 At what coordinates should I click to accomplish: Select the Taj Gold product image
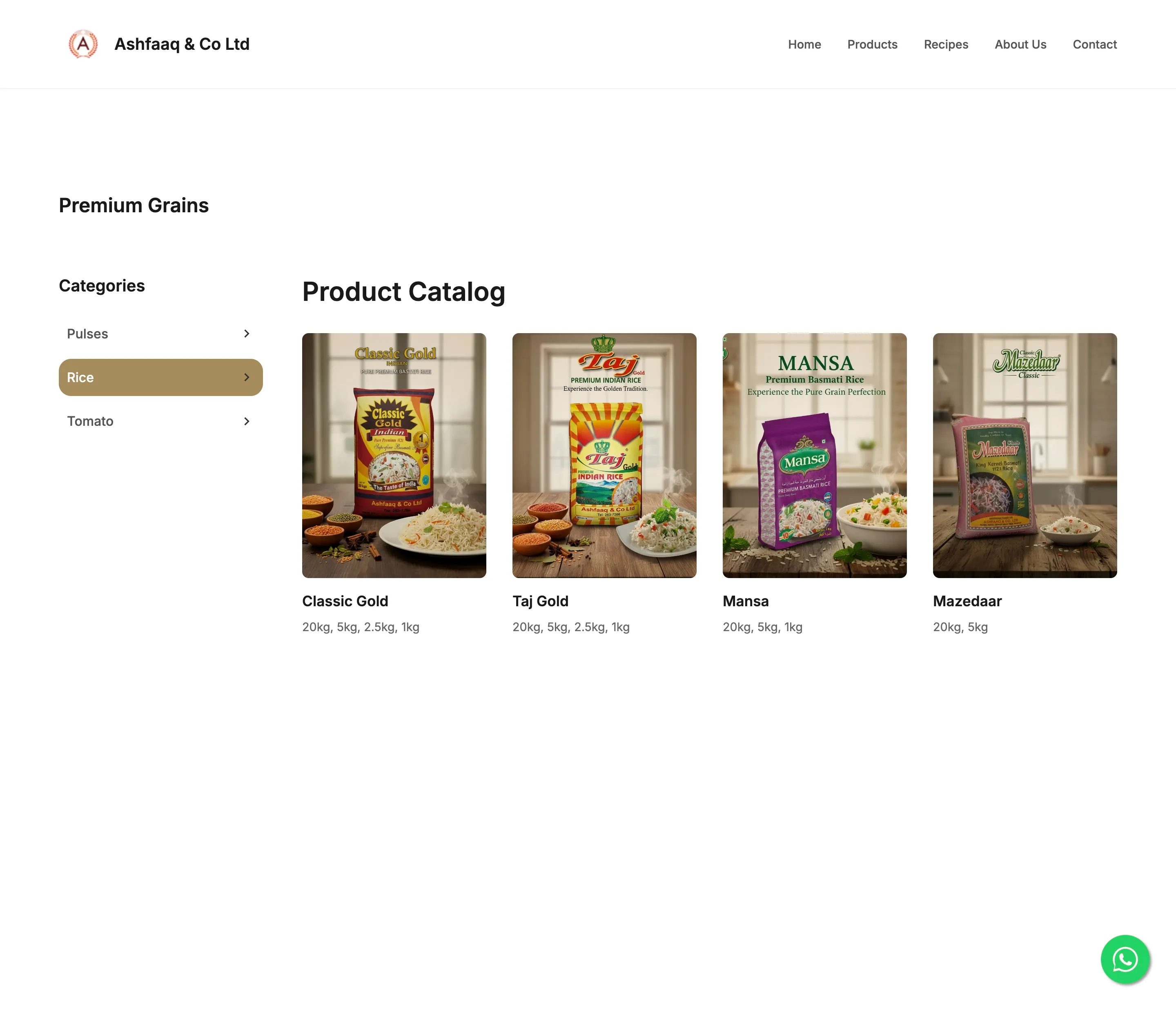click(x=604, y=454)
